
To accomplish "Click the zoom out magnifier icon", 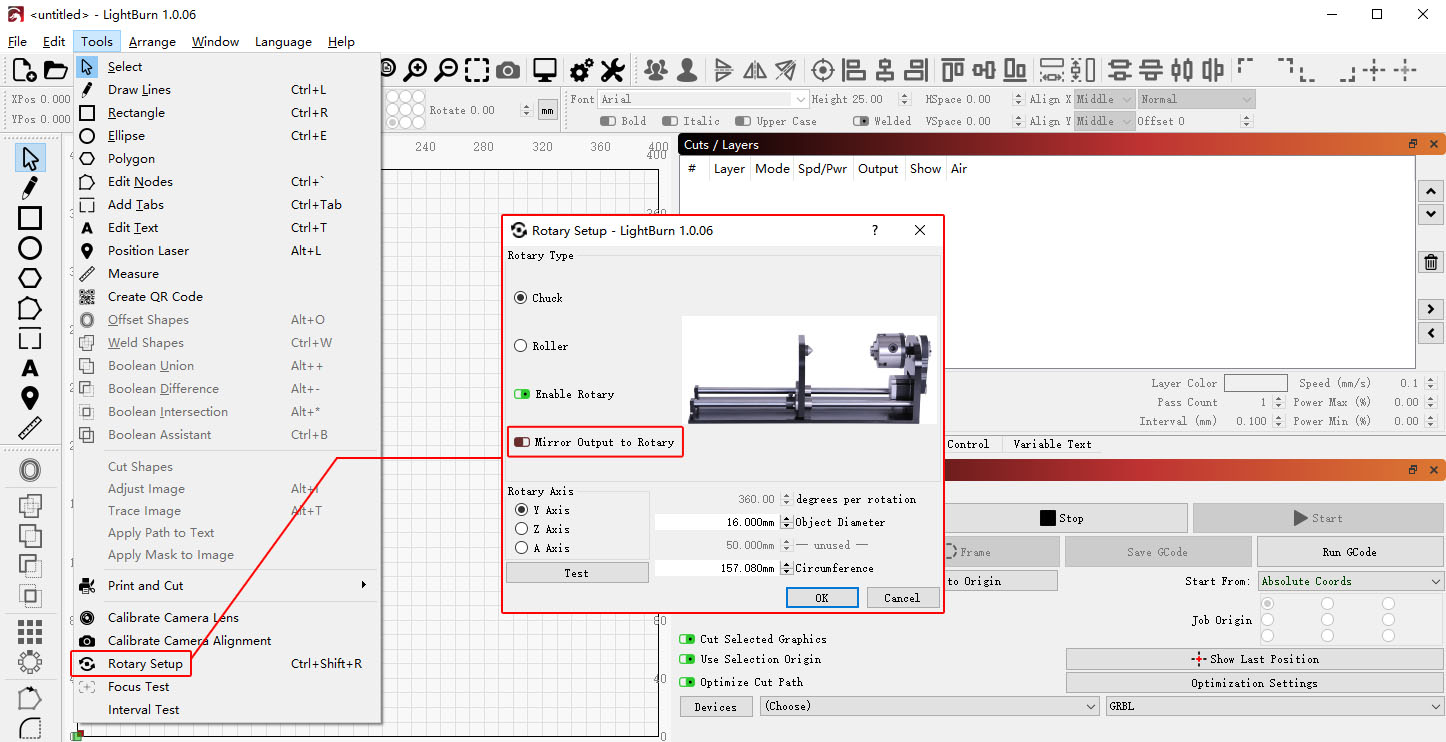I will coord(446,70).
